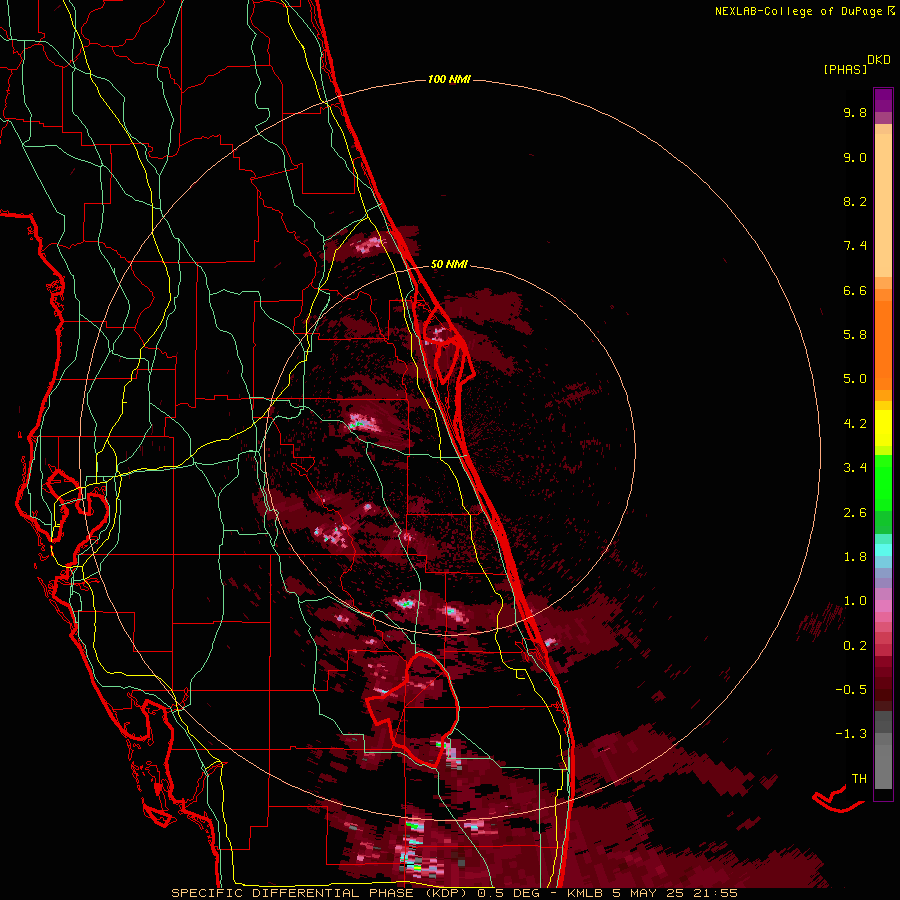Click the 6.6 value on the color scale

[855, 290]
